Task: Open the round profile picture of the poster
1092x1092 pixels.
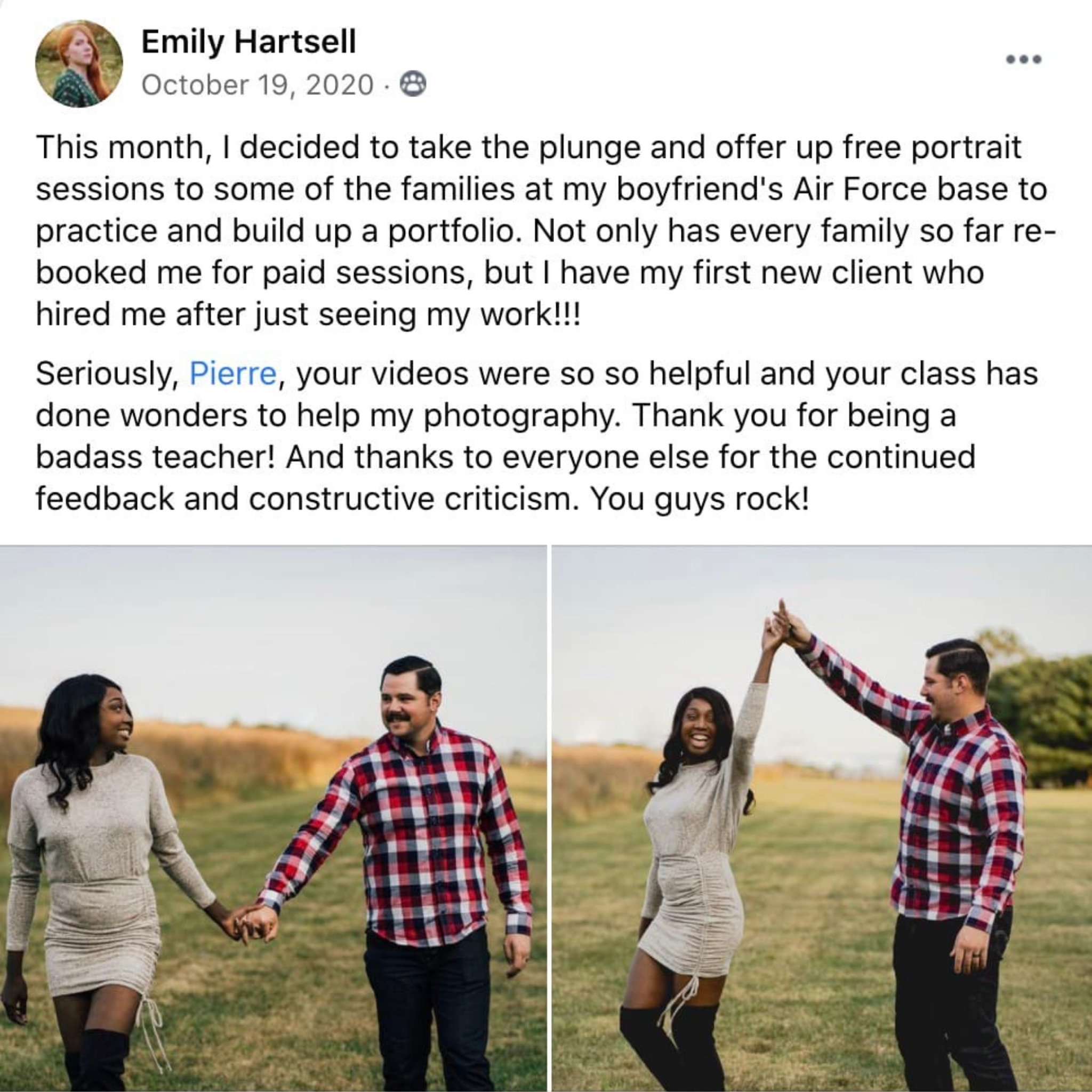Action: coord(78,64)
